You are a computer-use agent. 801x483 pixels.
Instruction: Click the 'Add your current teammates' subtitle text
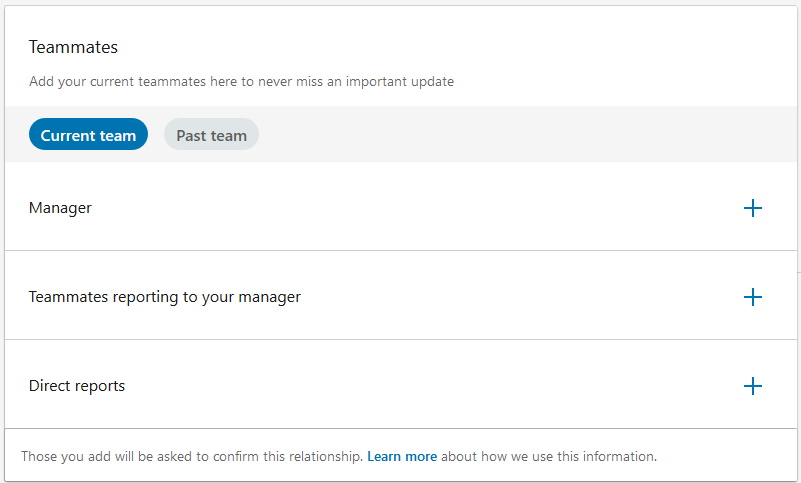(242, 82)
